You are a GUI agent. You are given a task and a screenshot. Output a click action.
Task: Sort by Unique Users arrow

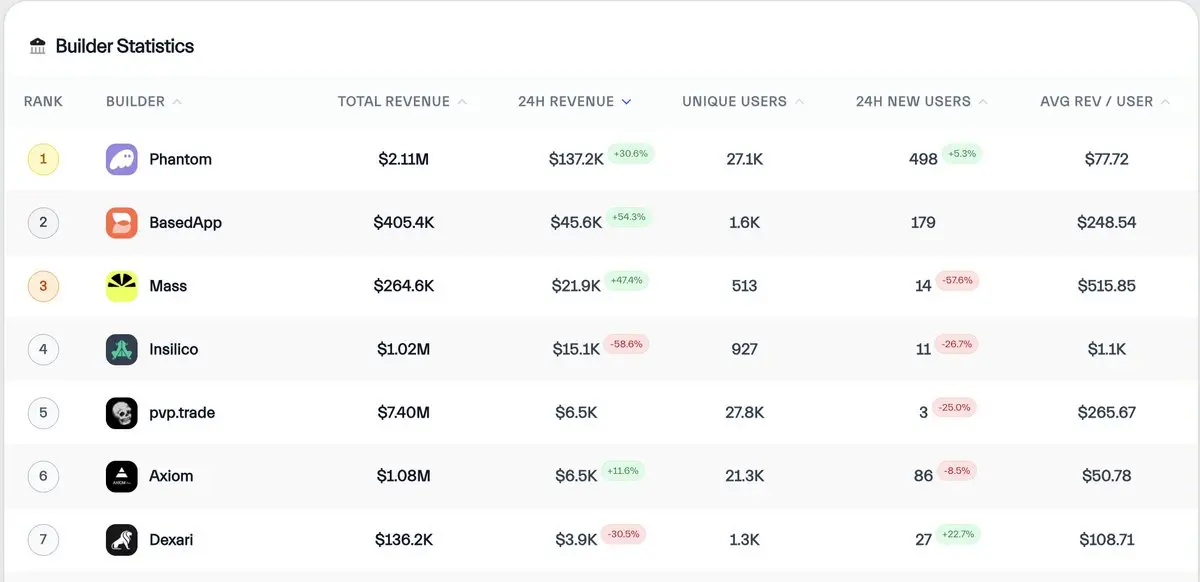pos(799,101)
